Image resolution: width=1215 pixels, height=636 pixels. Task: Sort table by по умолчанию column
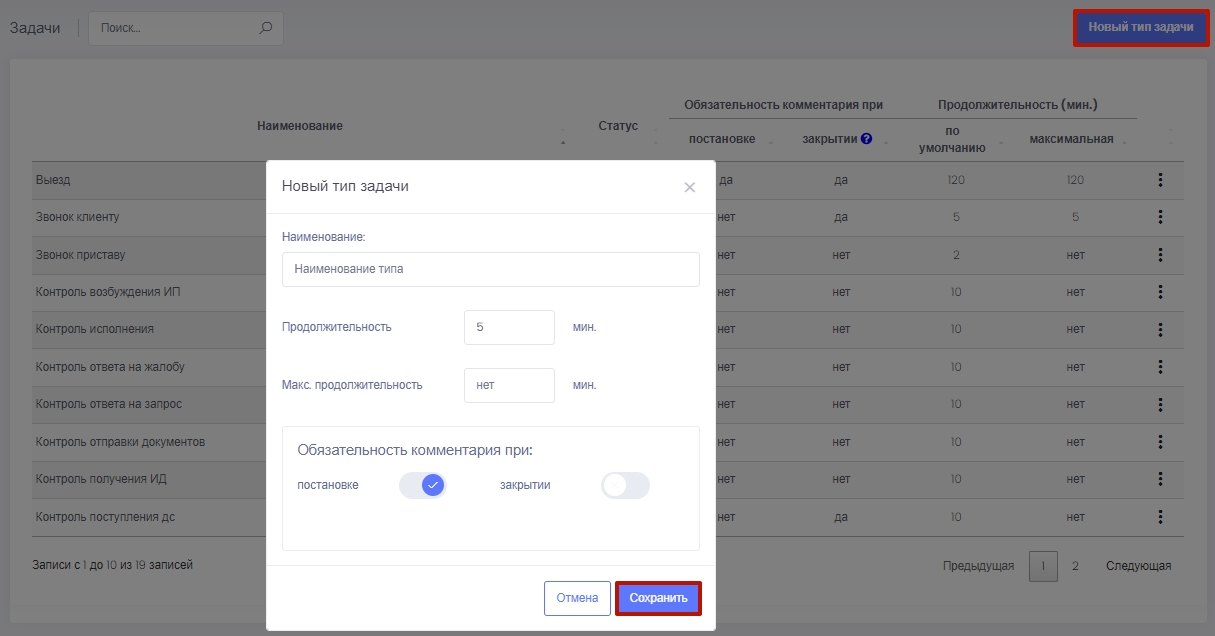(x=952, y=139)
